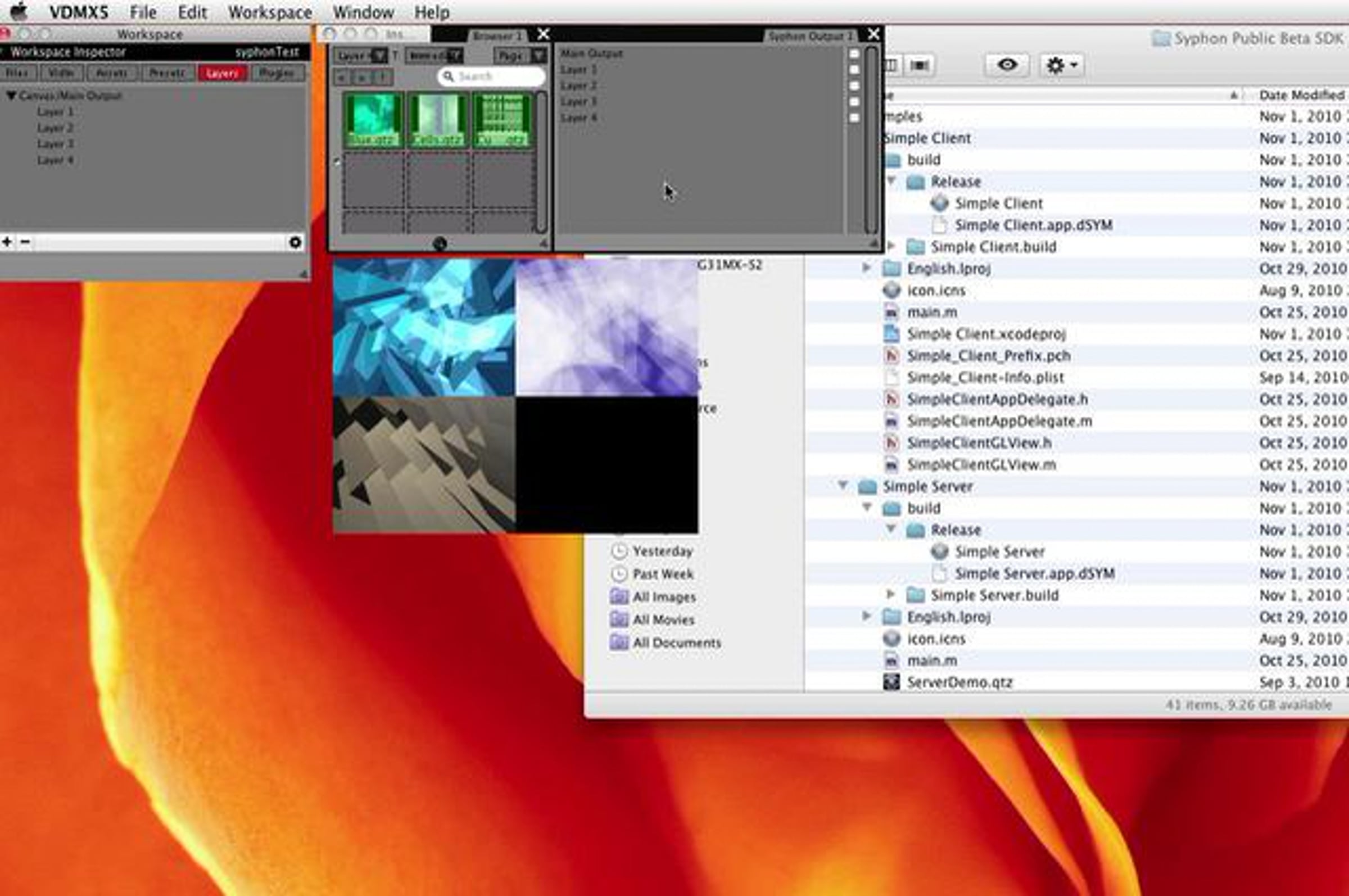Open the File menu
The height and width of the screenshot is (896, 1349).
tap(143, 11)
